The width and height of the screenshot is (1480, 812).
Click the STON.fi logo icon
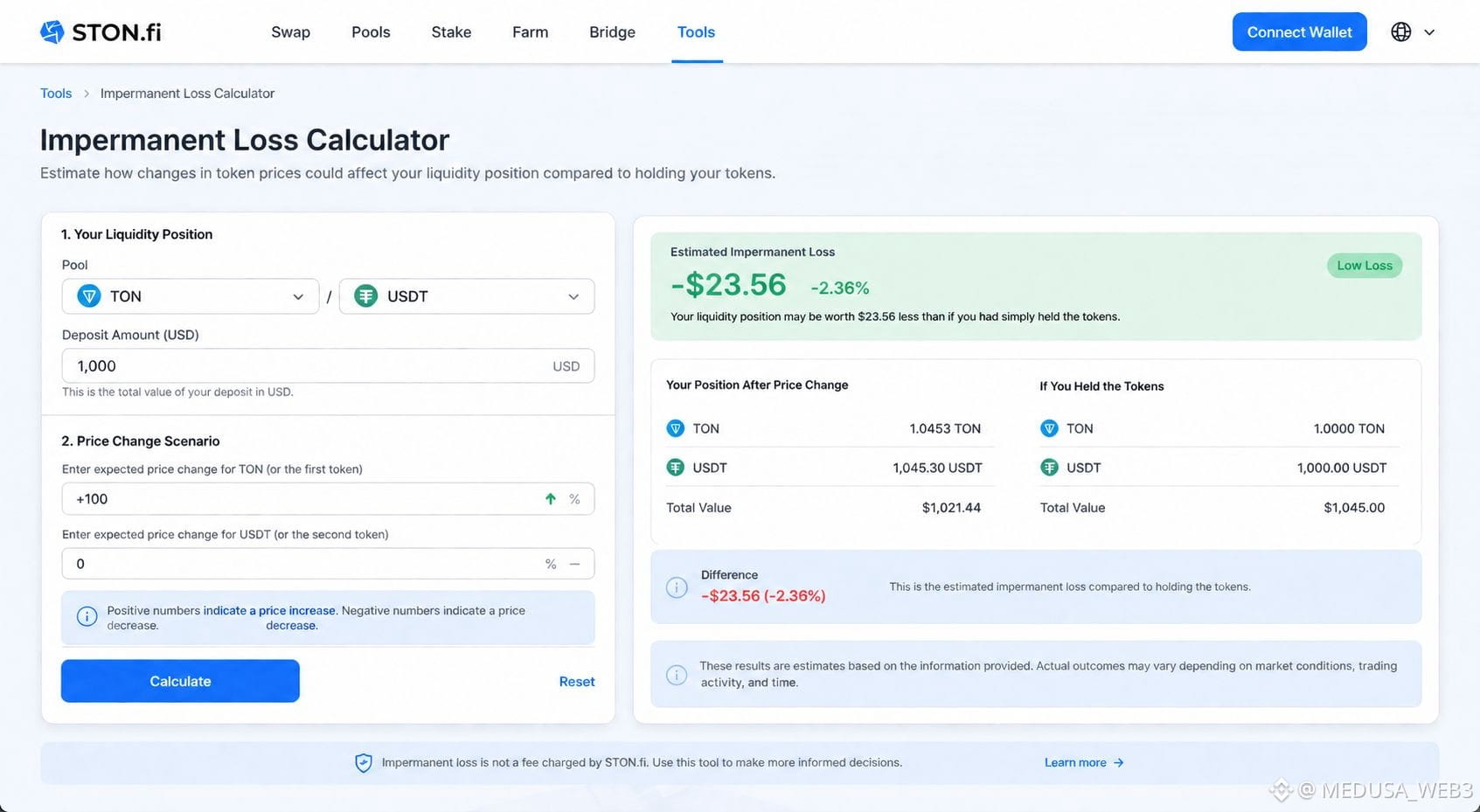click(x=52, y=32)
